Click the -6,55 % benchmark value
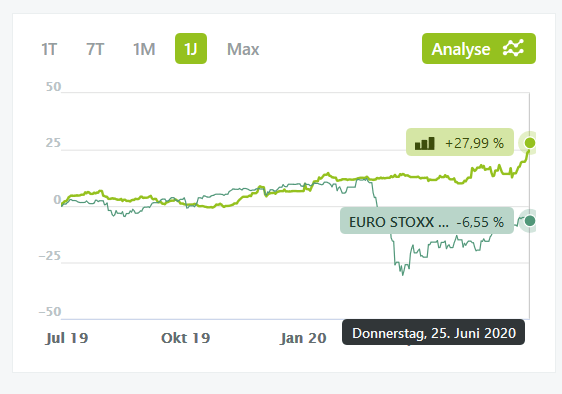 [x=480, y=222]
